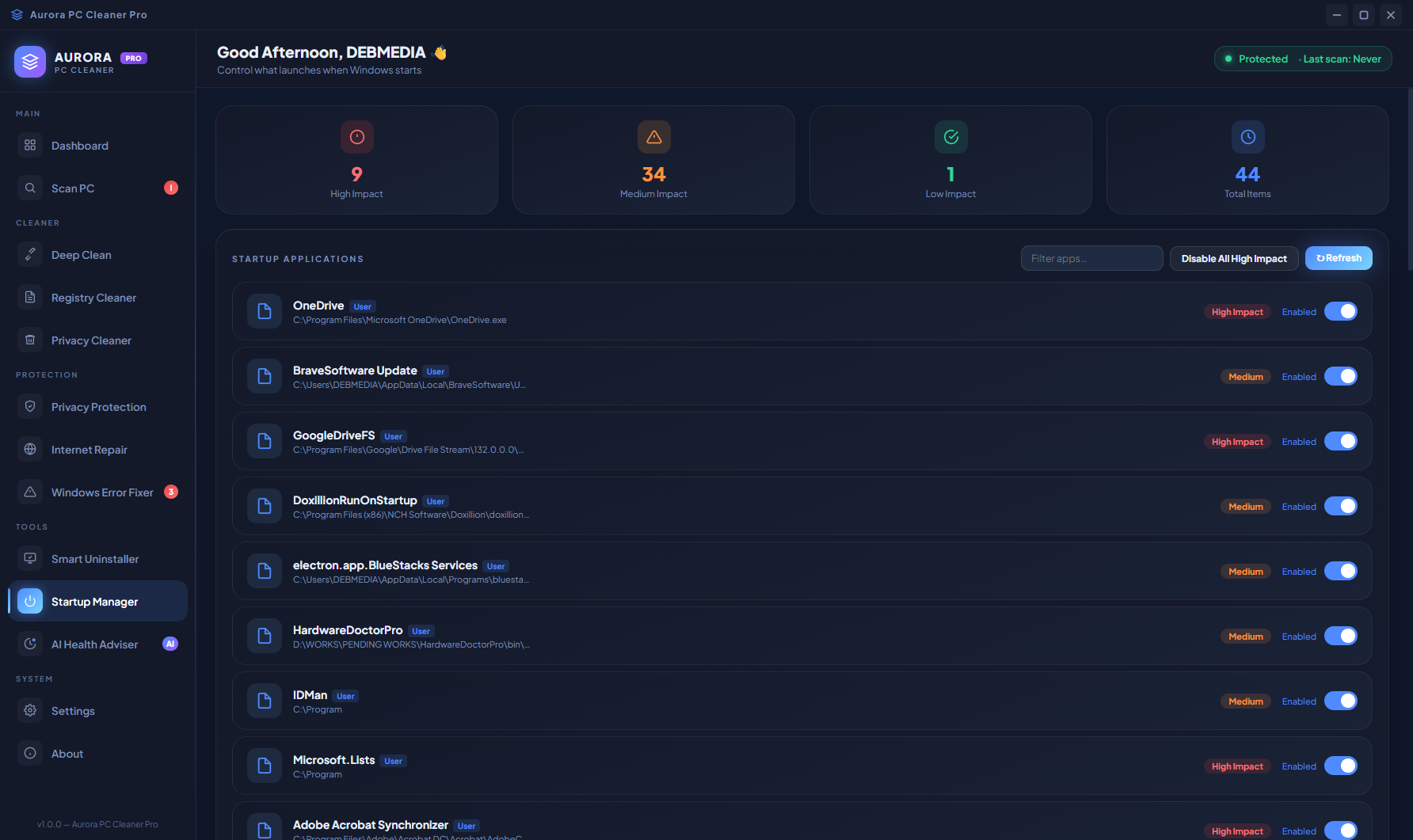Screen dimensions: 1413x840
Task: Open Settings page
Action: [x=98, y=711]
